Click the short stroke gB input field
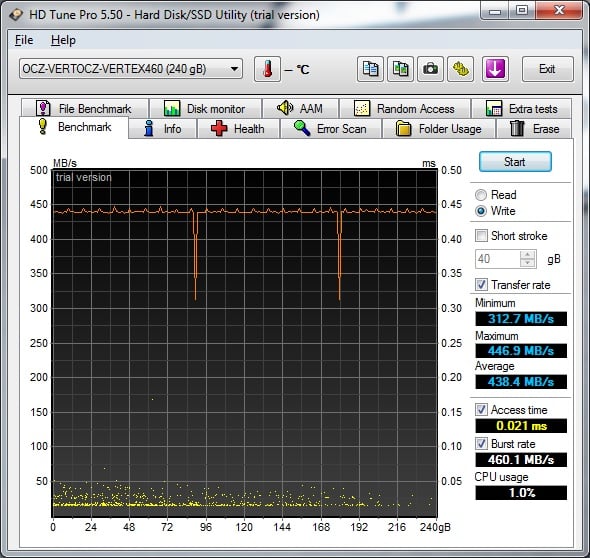The width and height of the screenshot is (590, 558). coord(498,259)
